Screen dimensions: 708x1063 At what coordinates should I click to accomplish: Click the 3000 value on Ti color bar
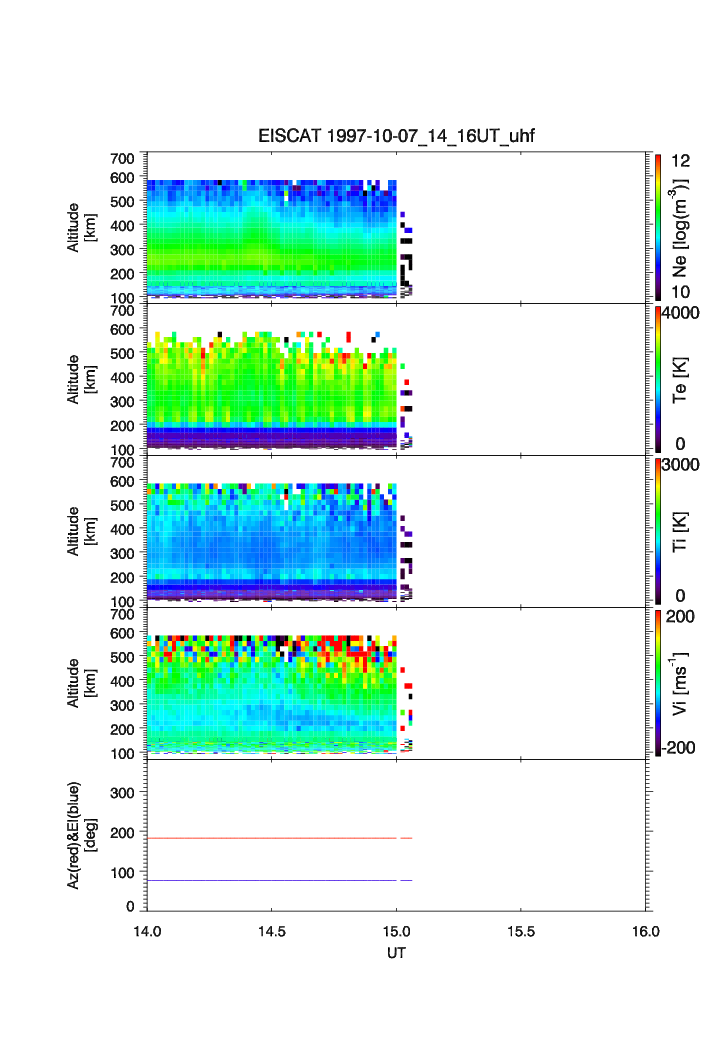point(680,464)
